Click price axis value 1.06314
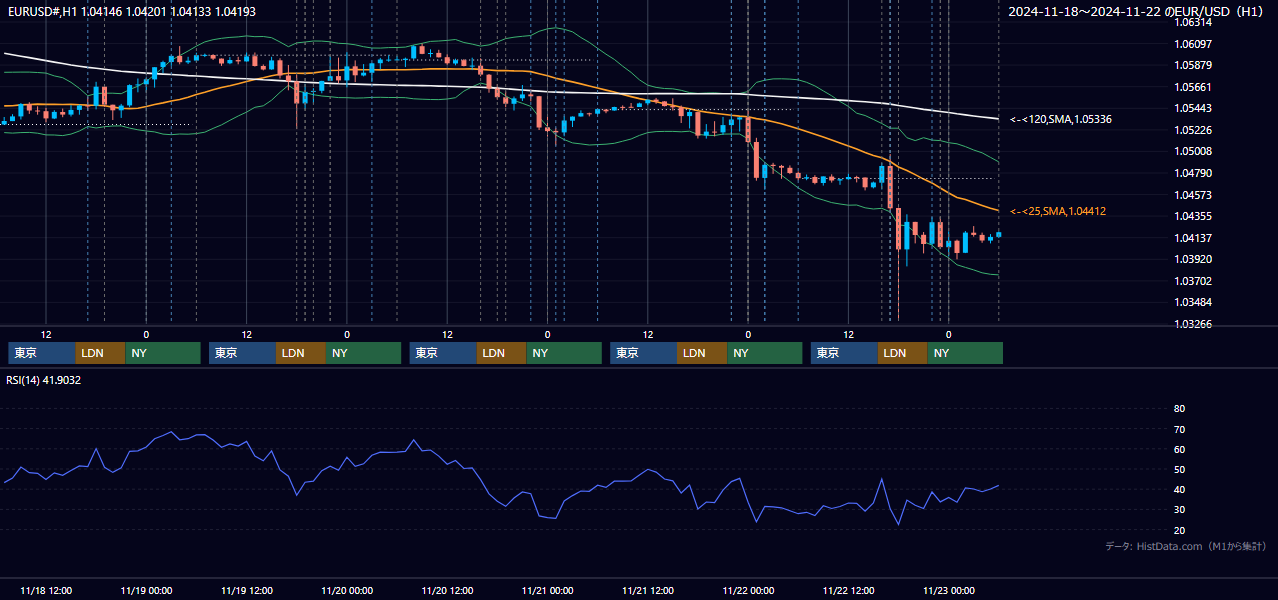The image size is (1278, 600). point(1193,22)
